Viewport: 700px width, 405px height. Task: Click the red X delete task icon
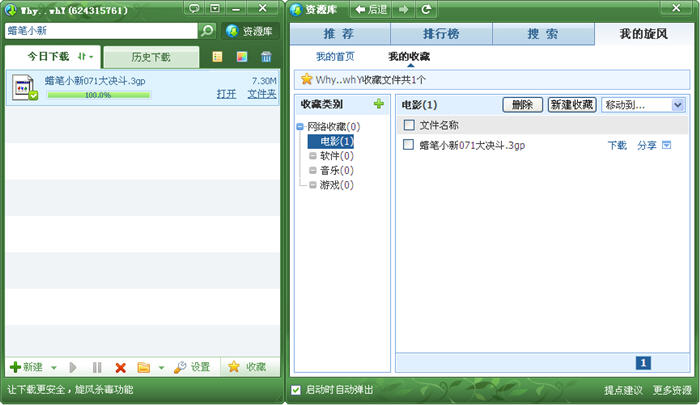pos(121,367)
